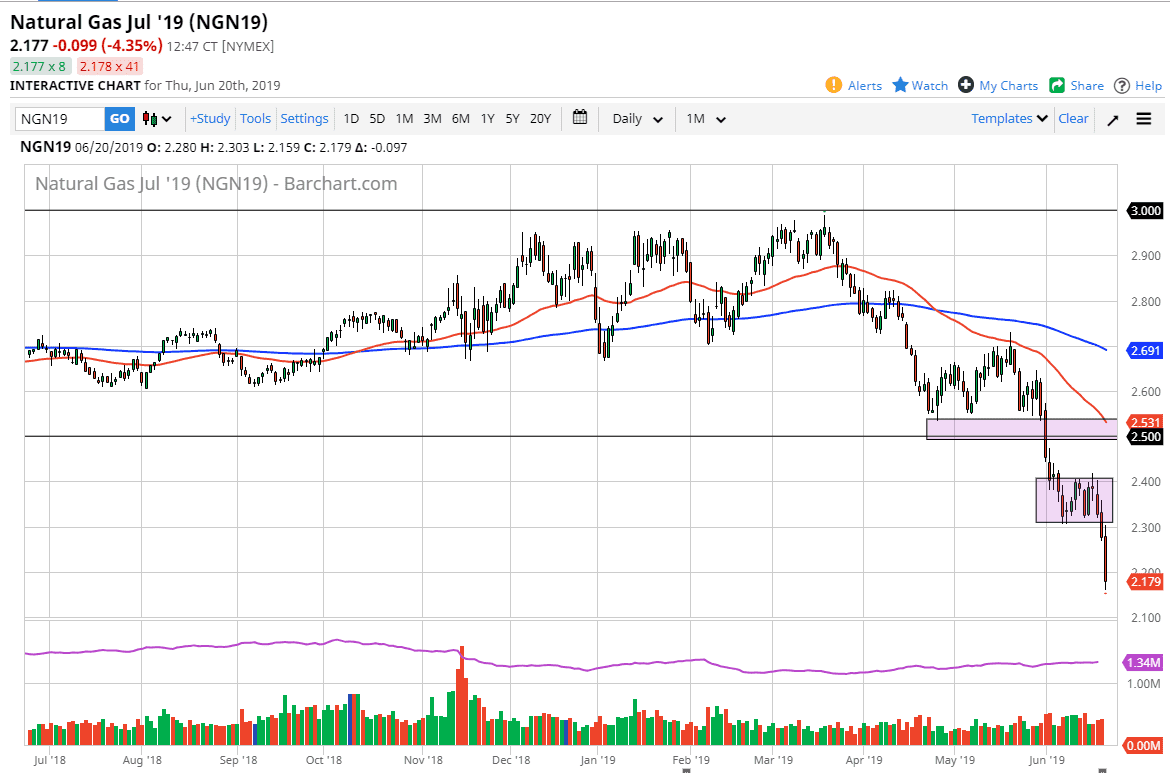Select the 5Y time range
This screenshot has height=773, width=1170.
[x=512, y=119]
